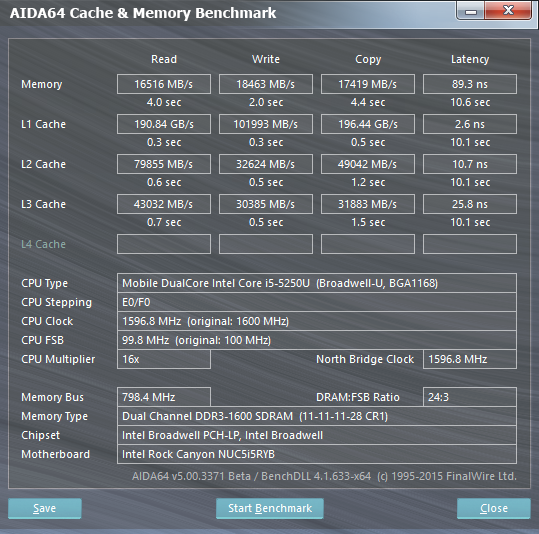Click L1 Cache Read 190.84 GB/s

click(x=164, y=124)
